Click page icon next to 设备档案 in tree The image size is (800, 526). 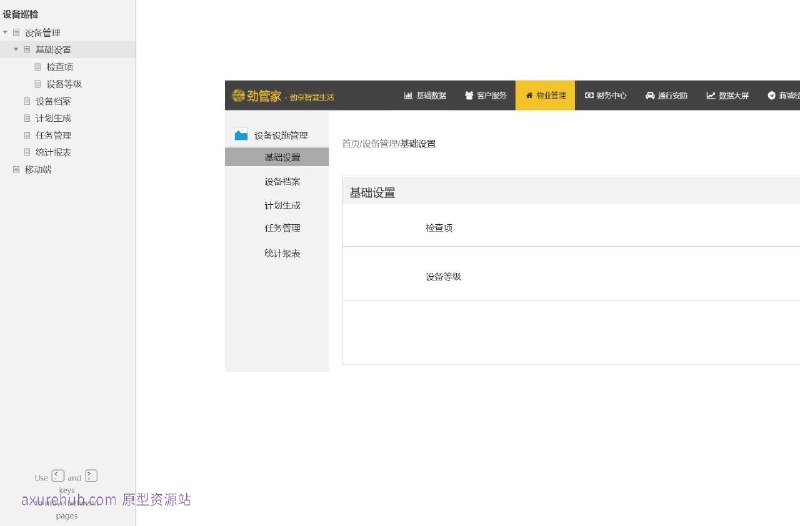(27, 101)
